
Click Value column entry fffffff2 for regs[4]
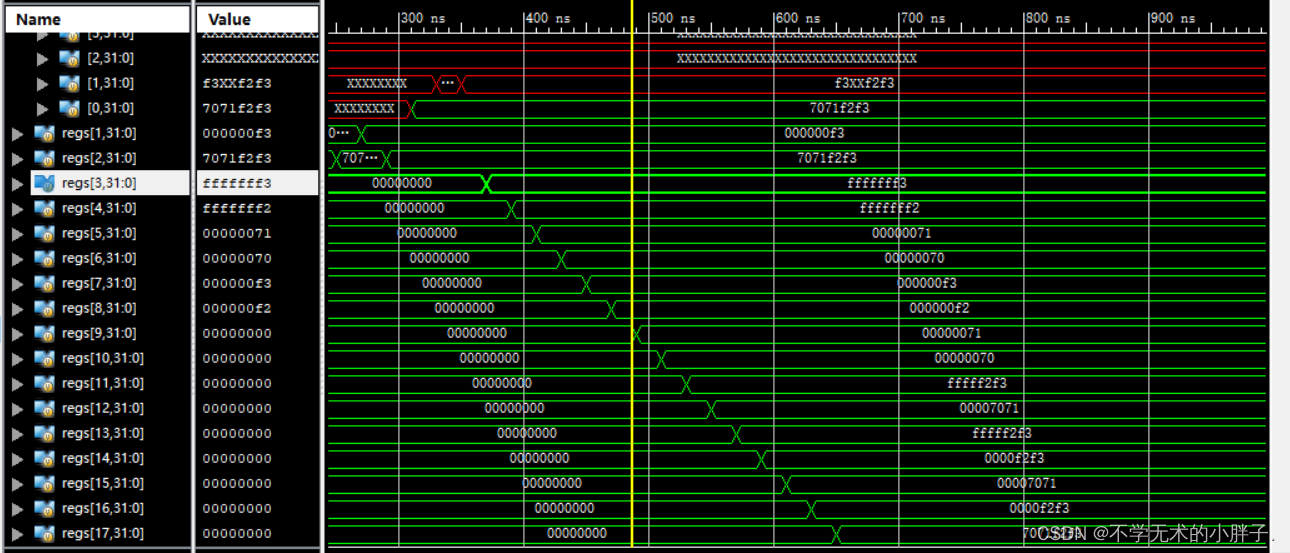[237, 208]
